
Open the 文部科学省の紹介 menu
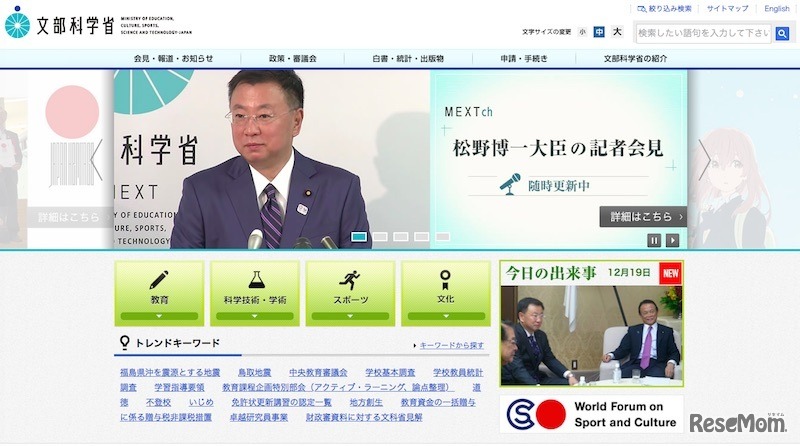(x=635, y=59)
